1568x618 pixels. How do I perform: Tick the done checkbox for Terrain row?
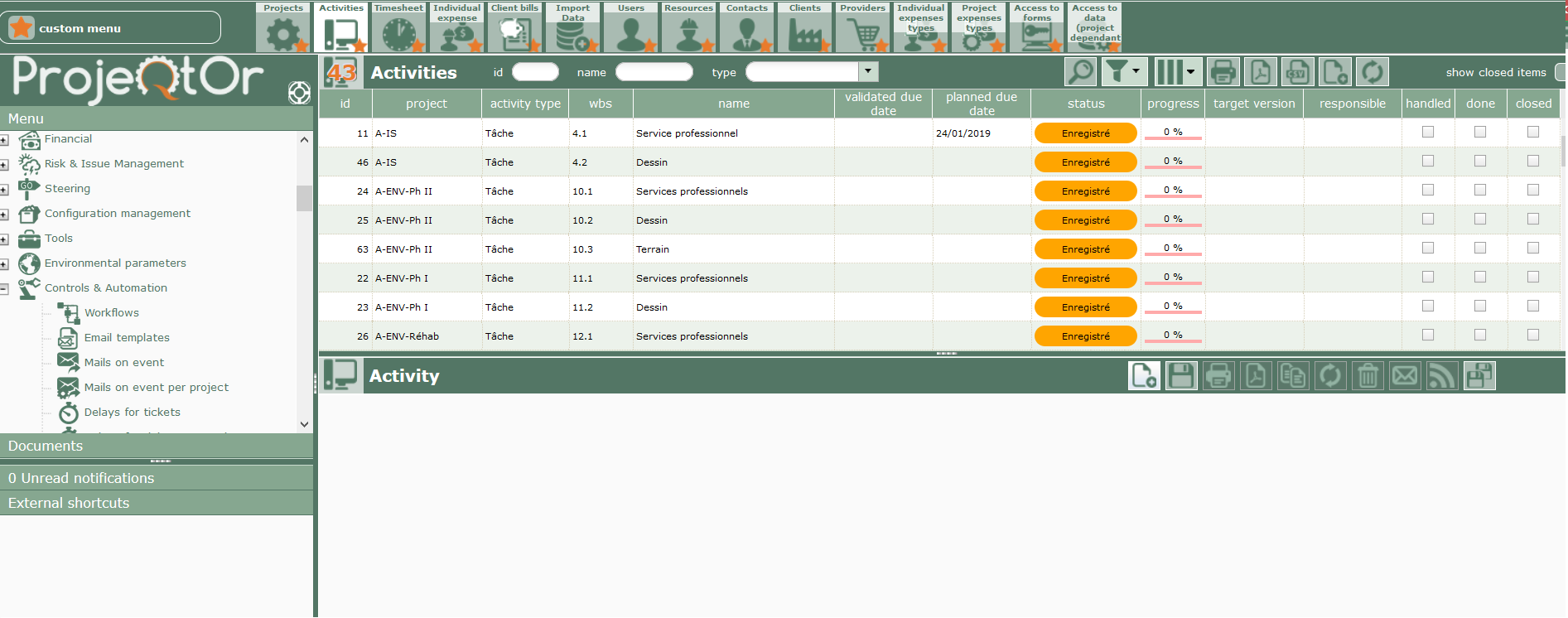1480,249
